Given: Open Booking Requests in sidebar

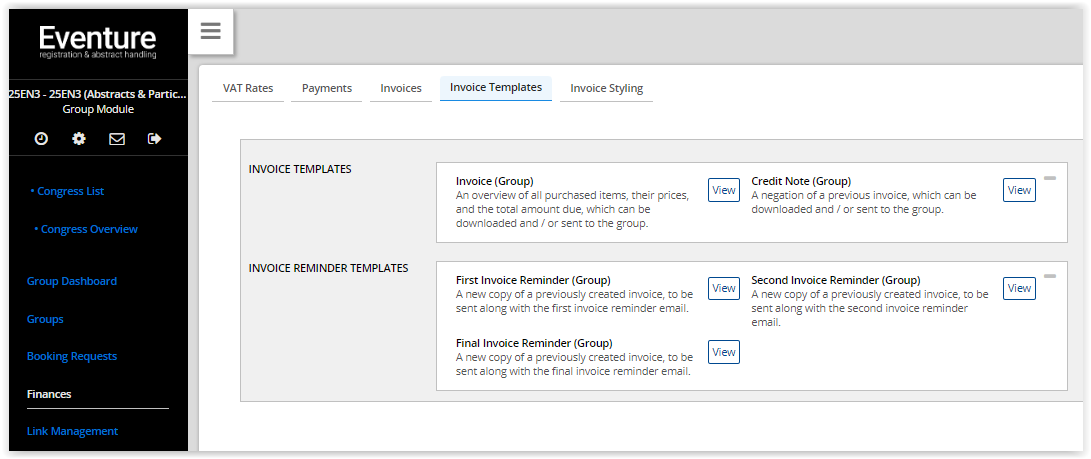Looking at the screenshot, I should click(72, 356).
